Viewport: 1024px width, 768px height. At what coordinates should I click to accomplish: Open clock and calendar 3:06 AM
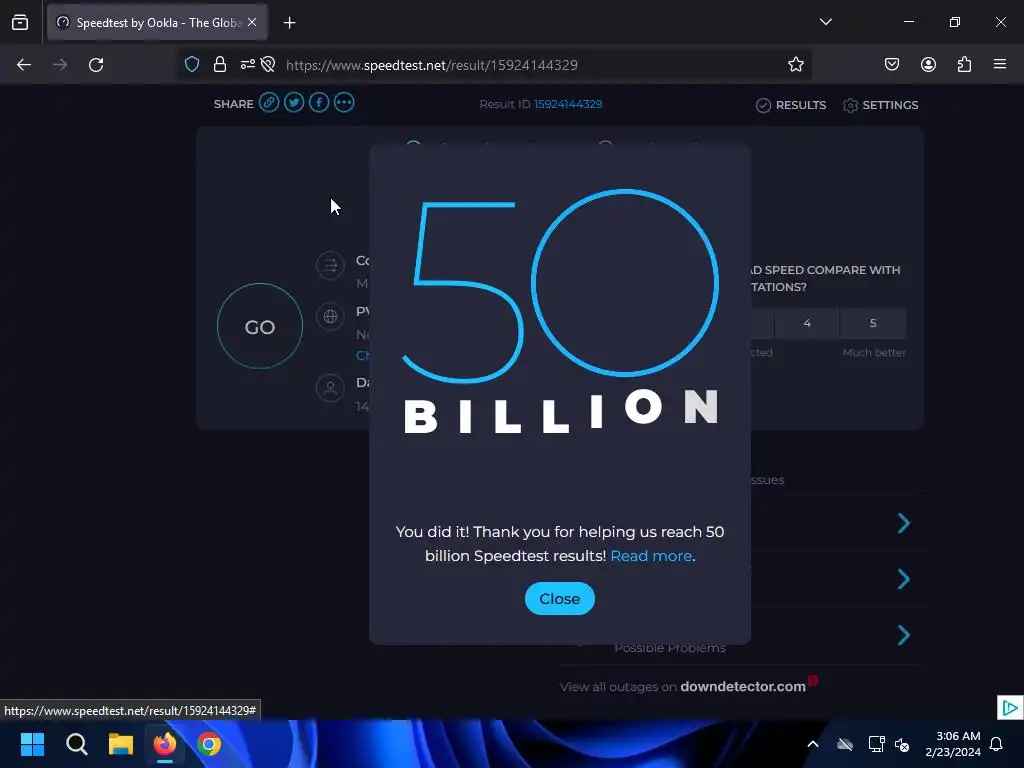pos(953,744)
